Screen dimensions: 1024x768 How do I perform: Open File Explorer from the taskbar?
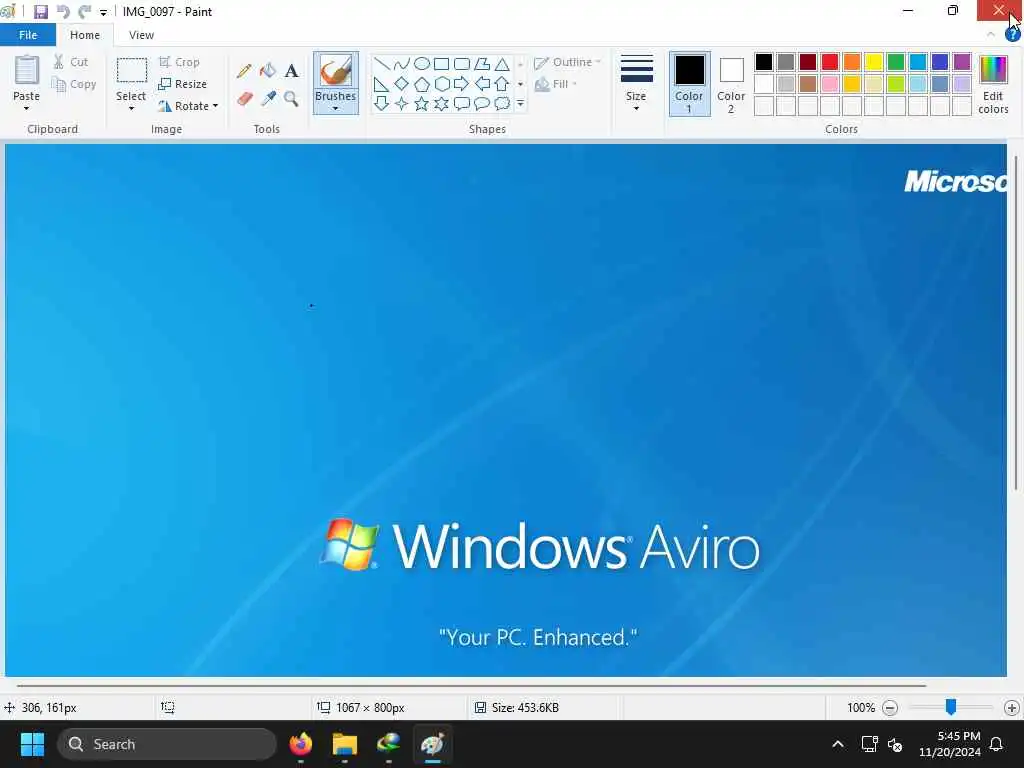tap(344, 744)
